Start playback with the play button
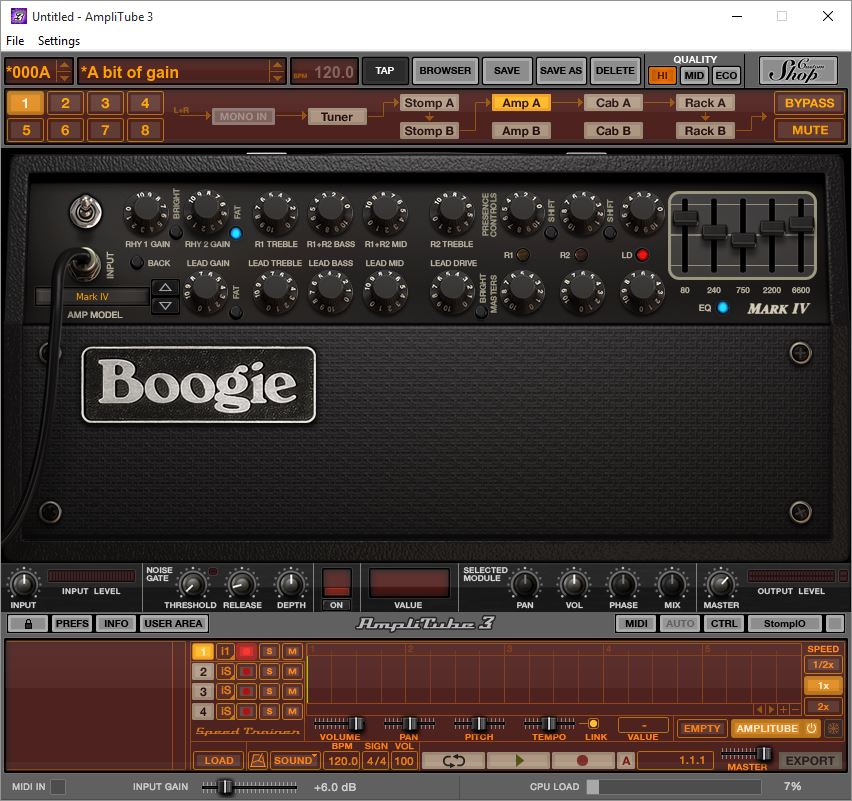Image resolution: width=852 pixels, height=801 pixels. [519, 760]
